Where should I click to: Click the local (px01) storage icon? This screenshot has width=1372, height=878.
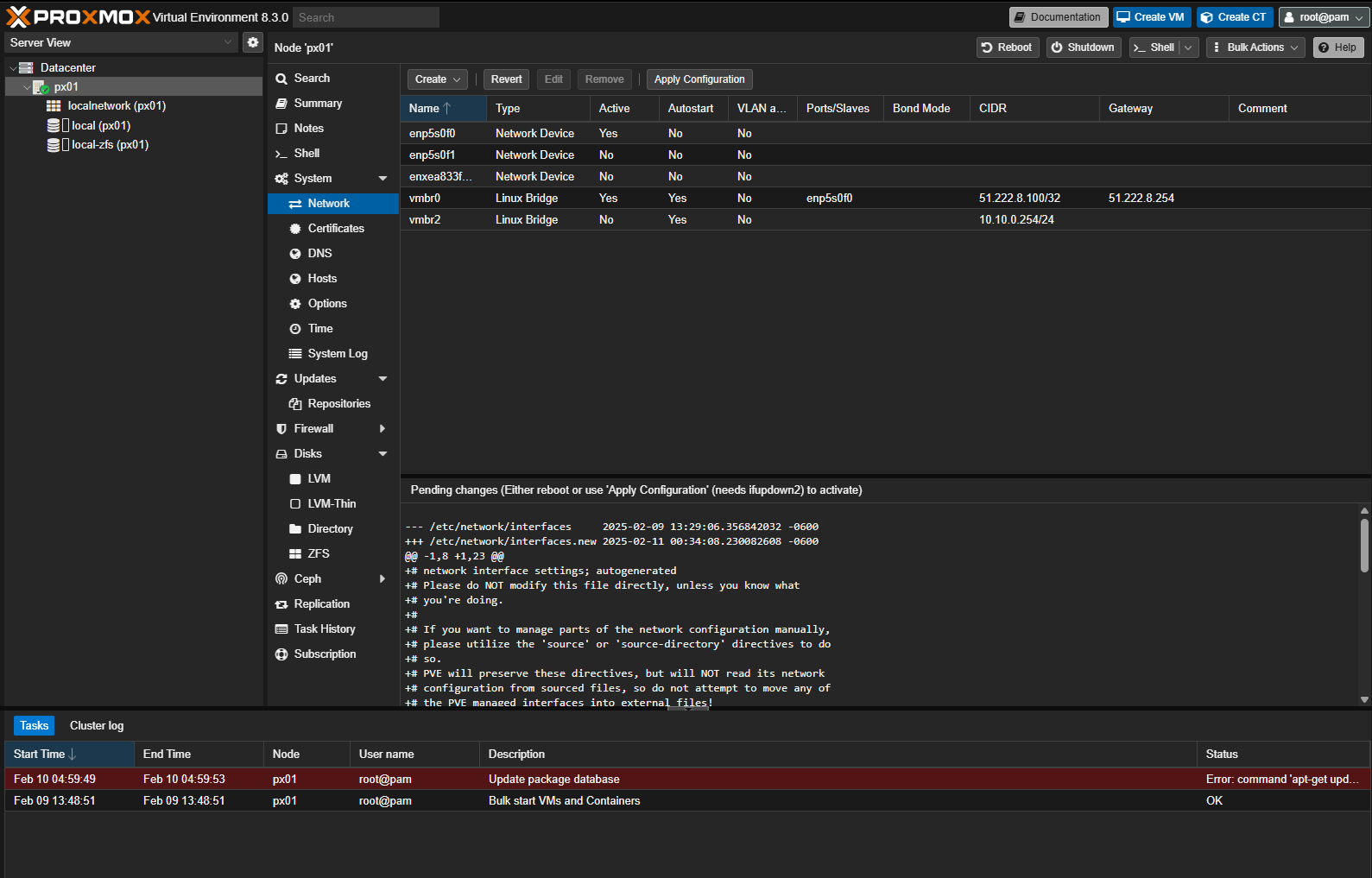[x=54, y=125]
